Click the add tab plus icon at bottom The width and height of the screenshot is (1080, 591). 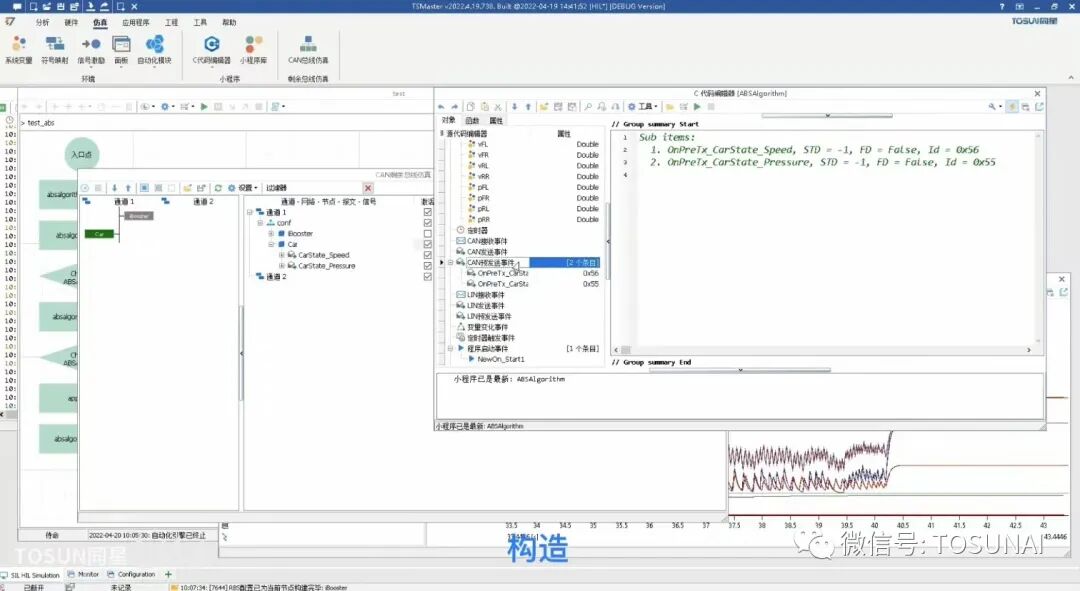[168, 574]
